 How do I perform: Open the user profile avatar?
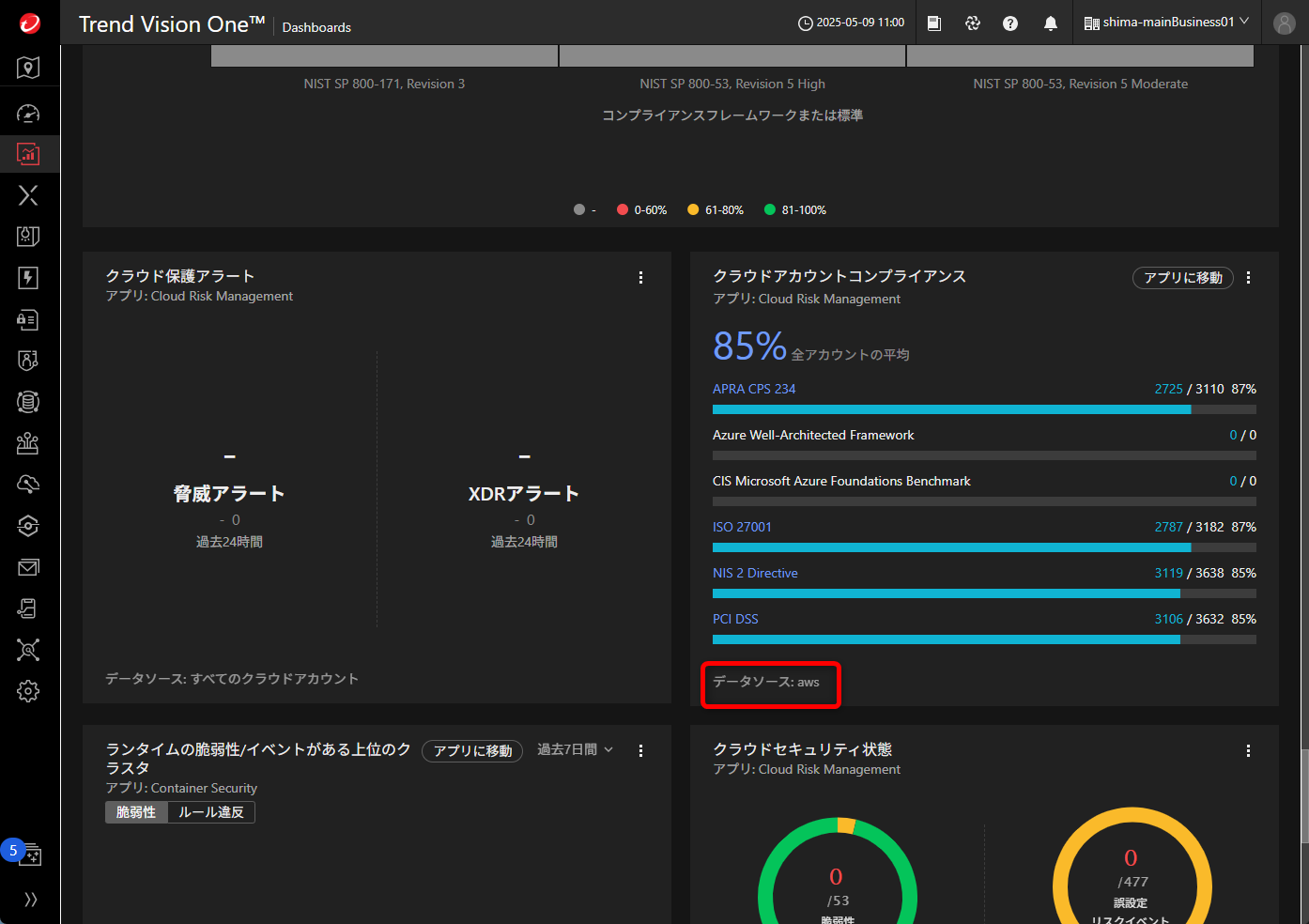pos(1285,23)
